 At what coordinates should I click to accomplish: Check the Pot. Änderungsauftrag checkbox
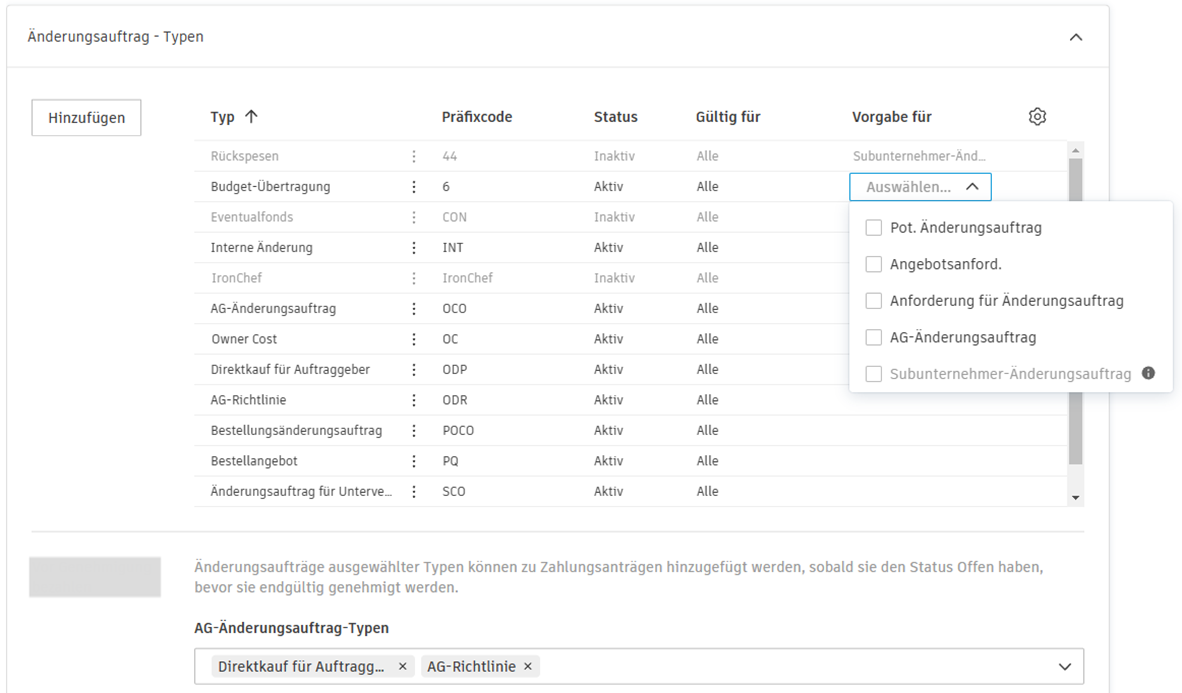point(874,228)
